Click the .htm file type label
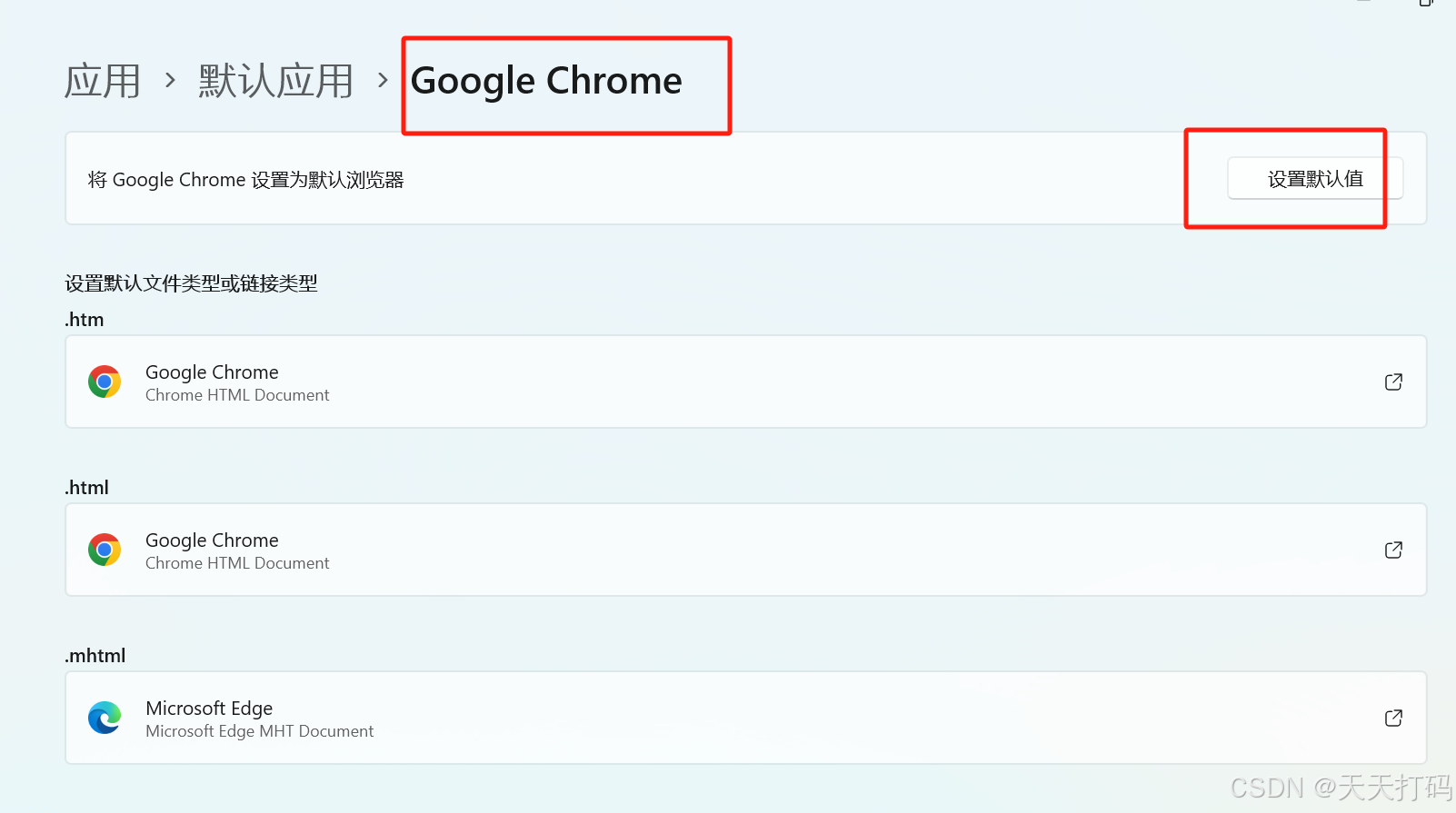The image size is (1456, 813). [85, 320]
